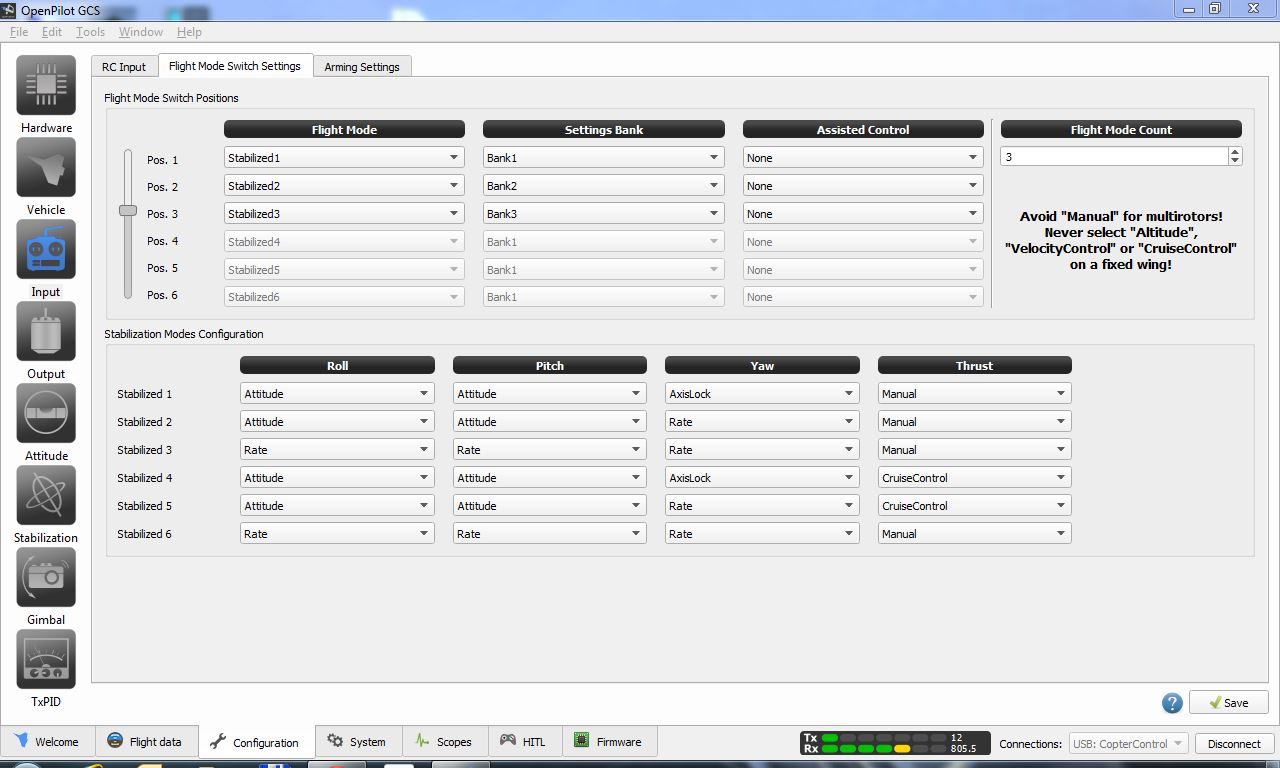Image resolution: width=1280 pixels, height=768 pixels.
Task: Click the Flight Mode column header
Action: [x=344, y=129]
